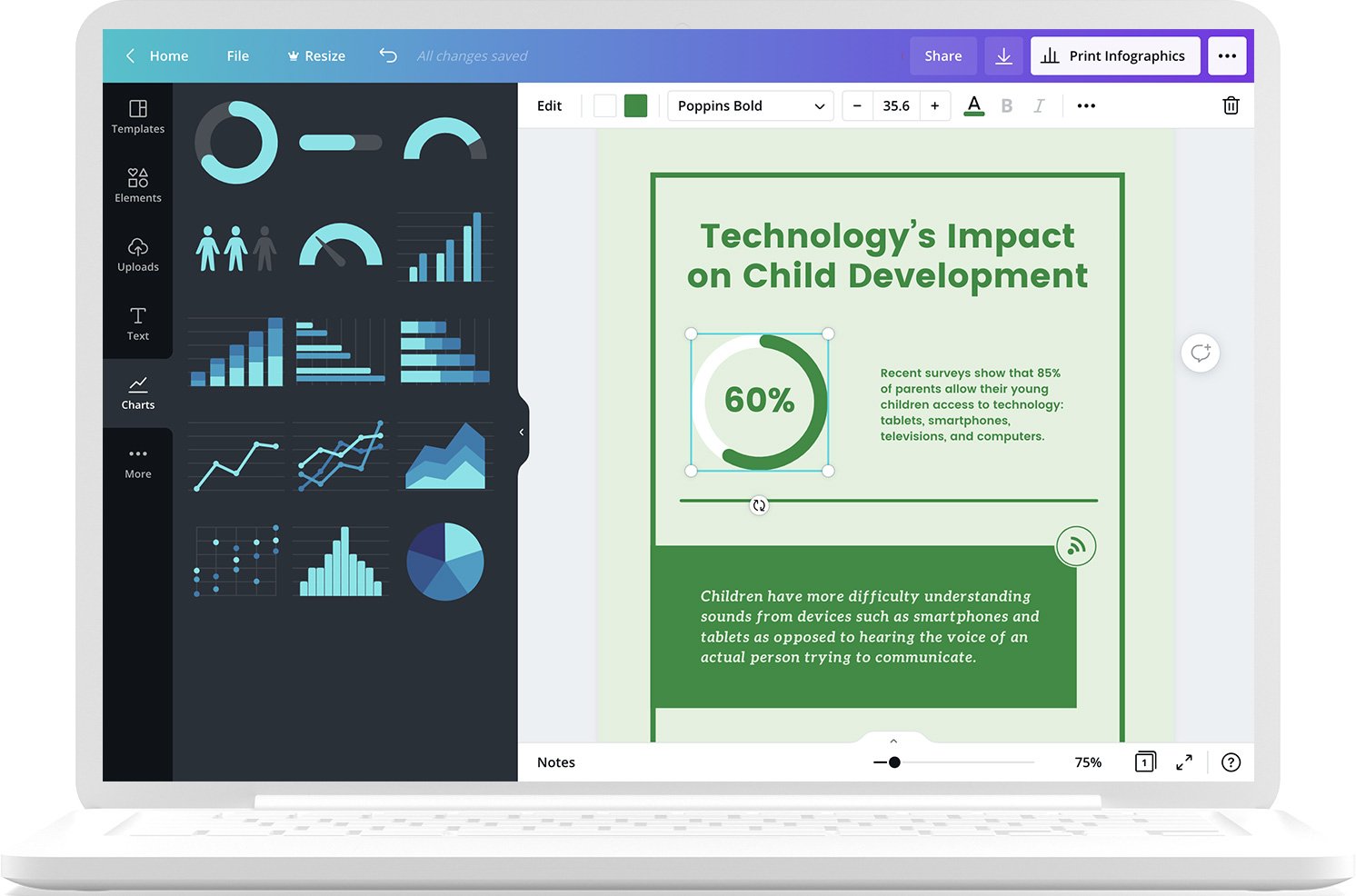Open the Charts panel
The width and height of the screenshot is (1356, 896).
click(x=137, y=393)
